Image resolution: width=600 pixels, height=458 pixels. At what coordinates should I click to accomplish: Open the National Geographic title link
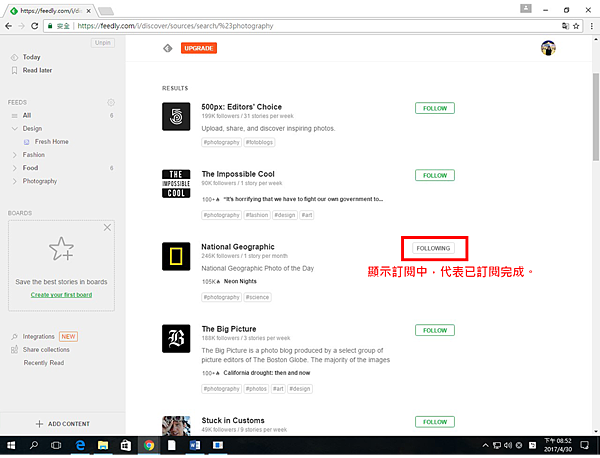238,247
